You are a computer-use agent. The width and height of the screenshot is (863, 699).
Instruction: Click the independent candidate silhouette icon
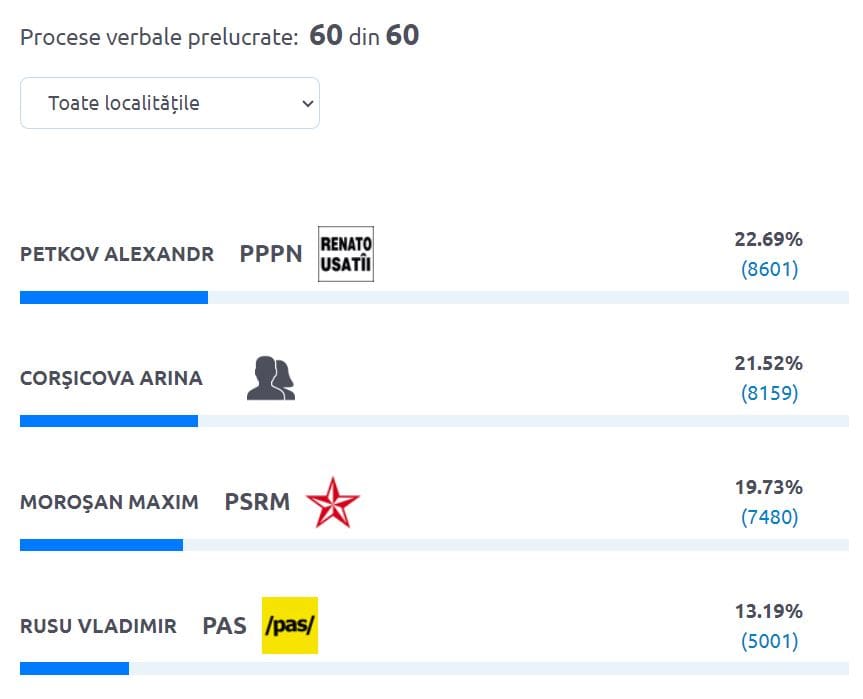click(270, 379)
